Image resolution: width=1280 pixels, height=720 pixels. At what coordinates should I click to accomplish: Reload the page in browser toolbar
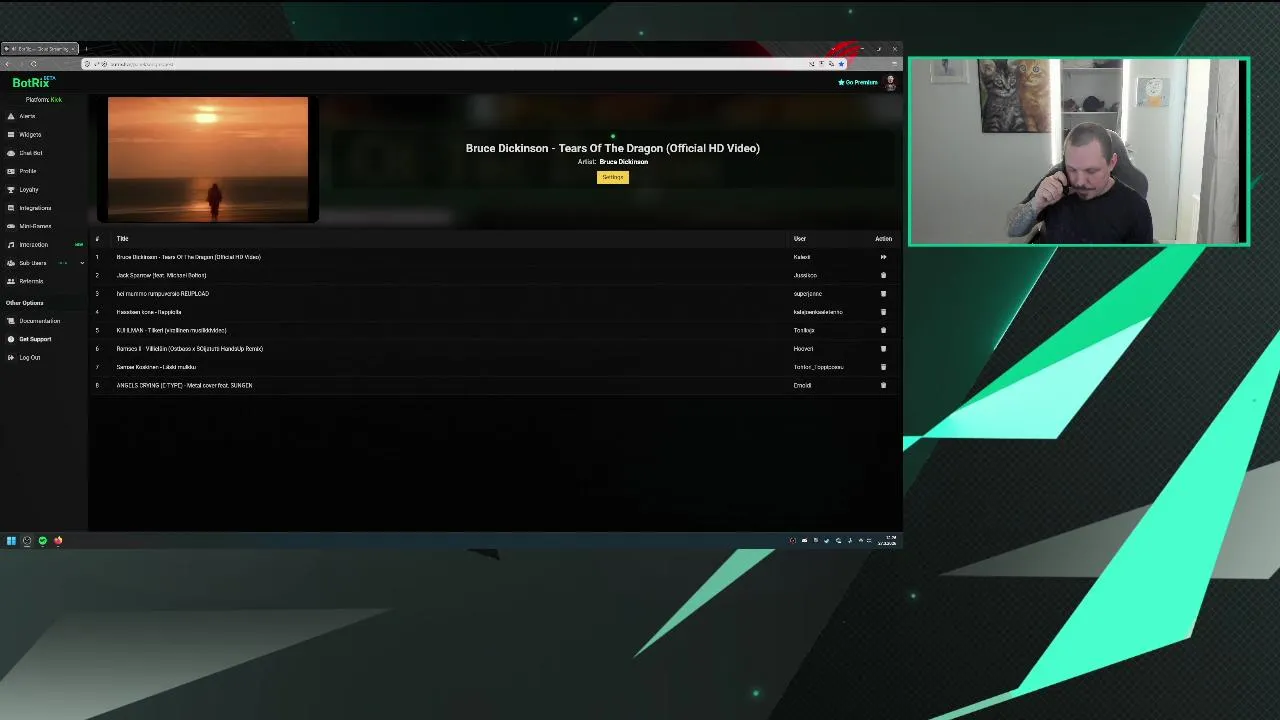point(33,64)
